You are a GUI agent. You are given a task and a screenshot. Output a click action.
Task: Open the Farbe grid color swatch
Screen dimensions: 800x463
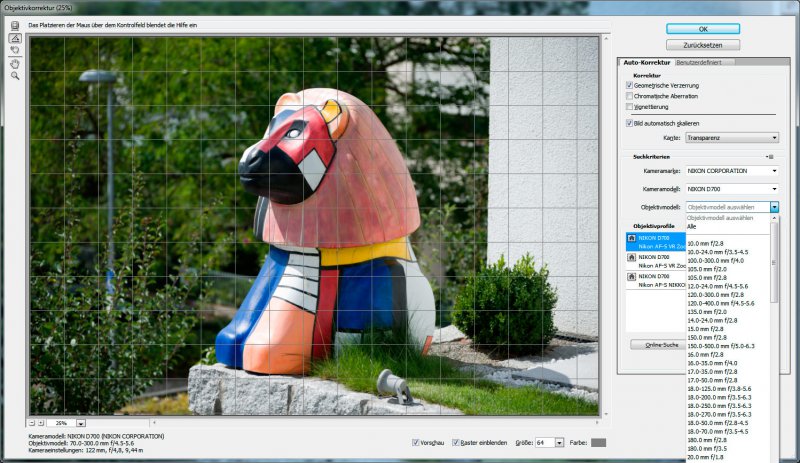coord(598,443)
